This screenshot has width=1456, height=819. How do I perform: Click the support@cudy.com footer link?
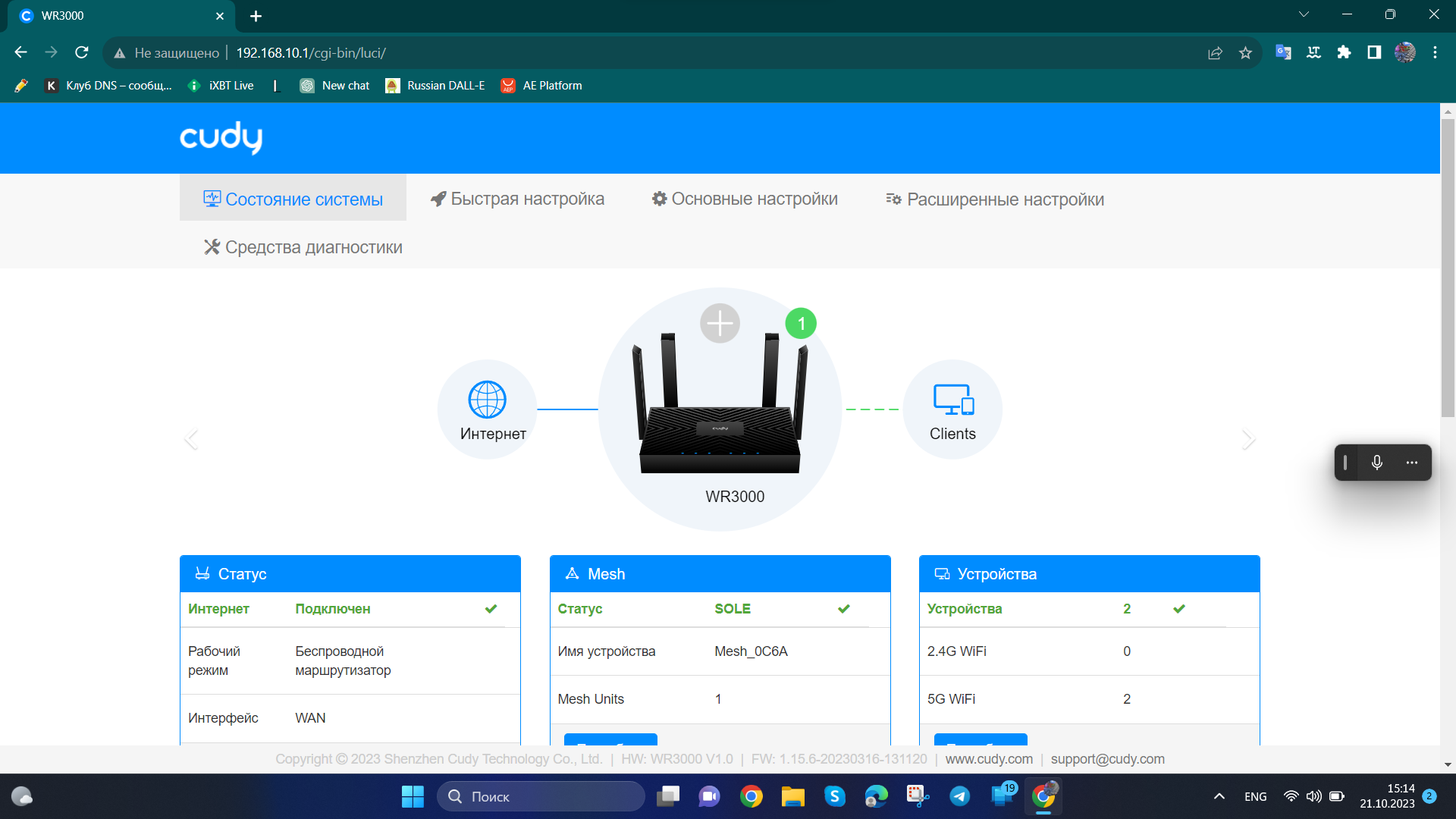(x=1107, y=759)
